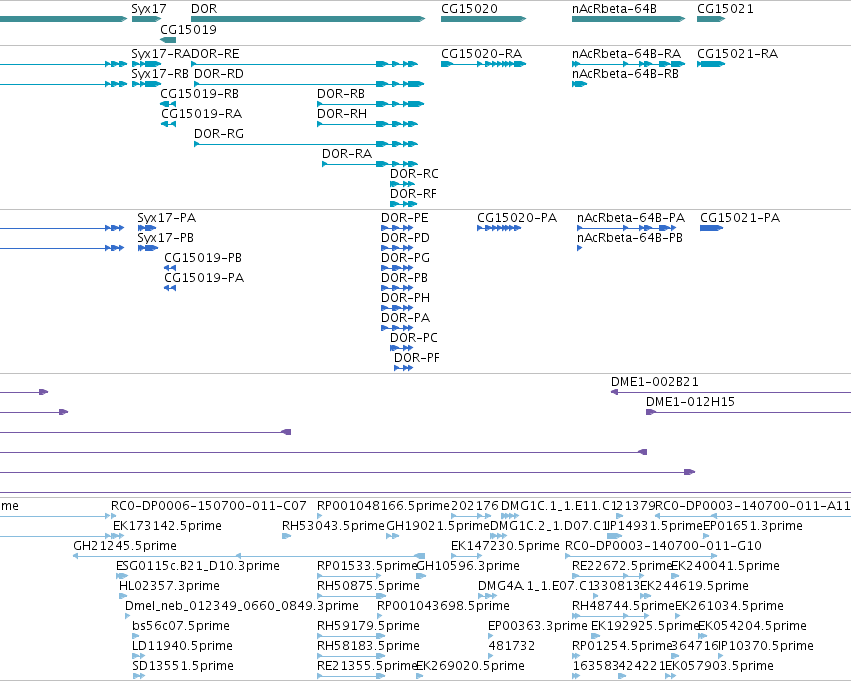Select protein DOR-PC

402,348
